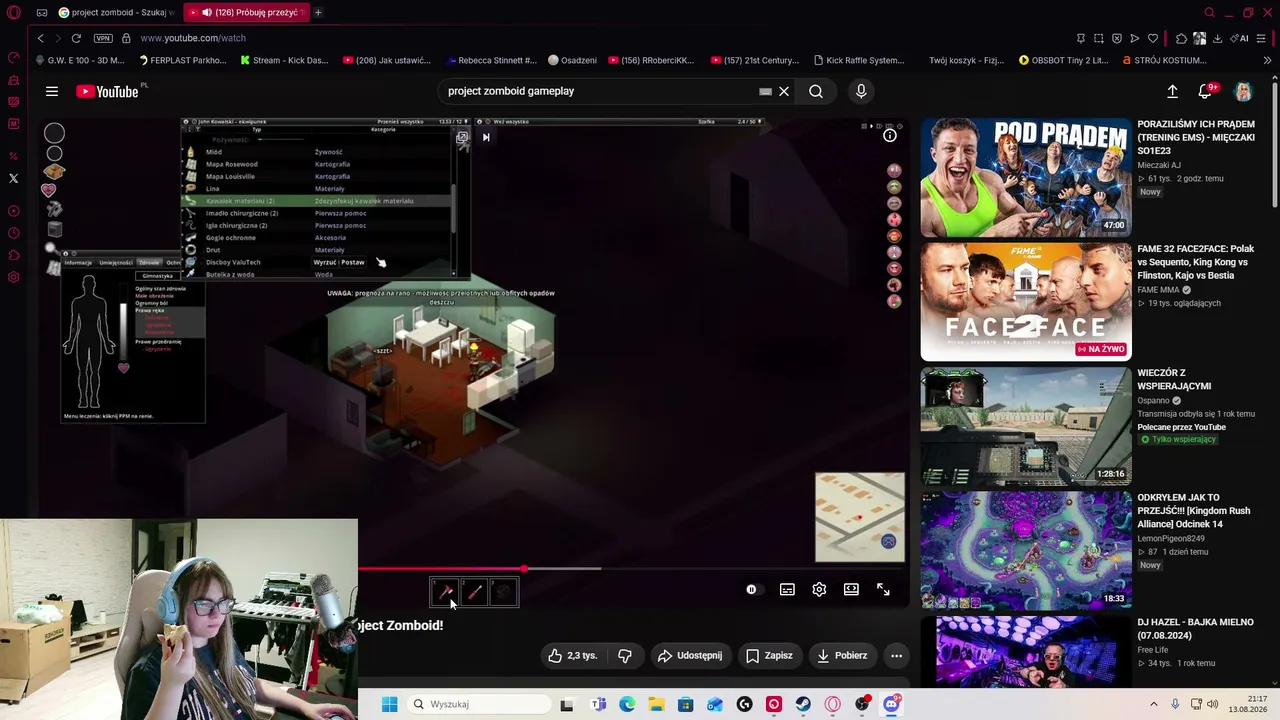
Task: Visit the Mleczaki AJ channel link
Action: 1159,165
